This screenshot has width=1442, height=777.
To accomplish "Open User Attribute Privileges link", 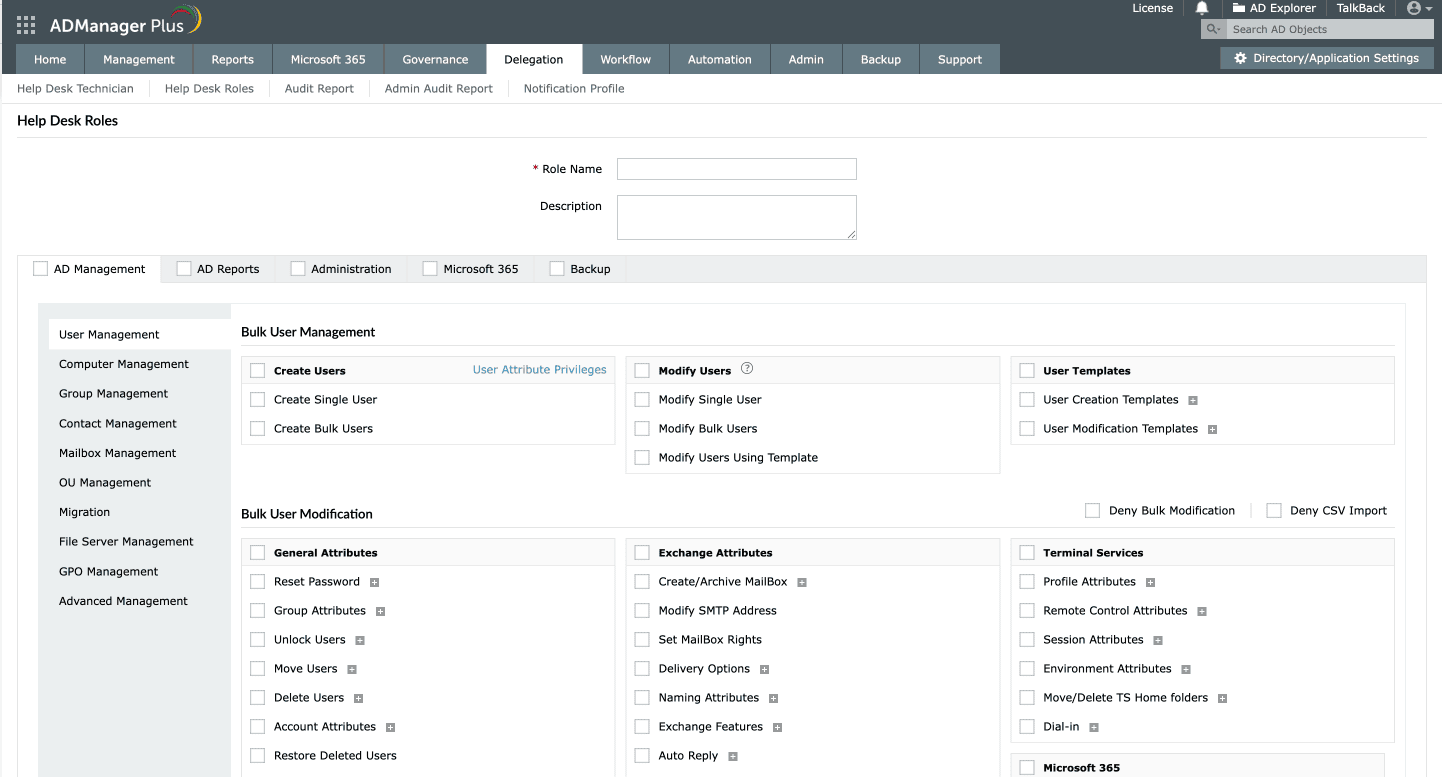I will click(x=540, y=370).
